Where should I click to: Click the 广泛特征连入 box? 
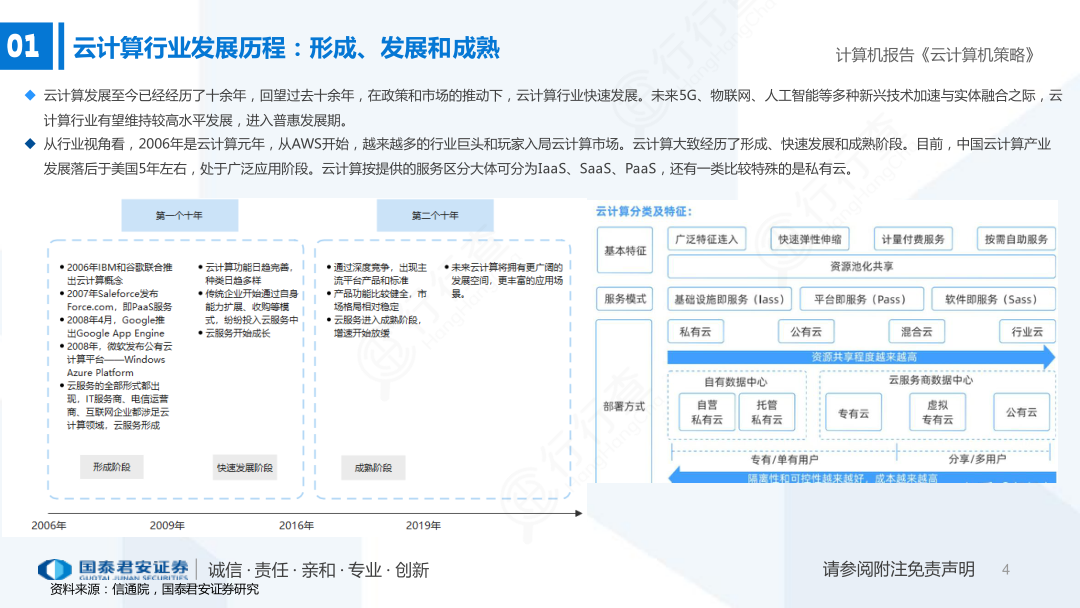pyautogui.click(x=707, y=239)
